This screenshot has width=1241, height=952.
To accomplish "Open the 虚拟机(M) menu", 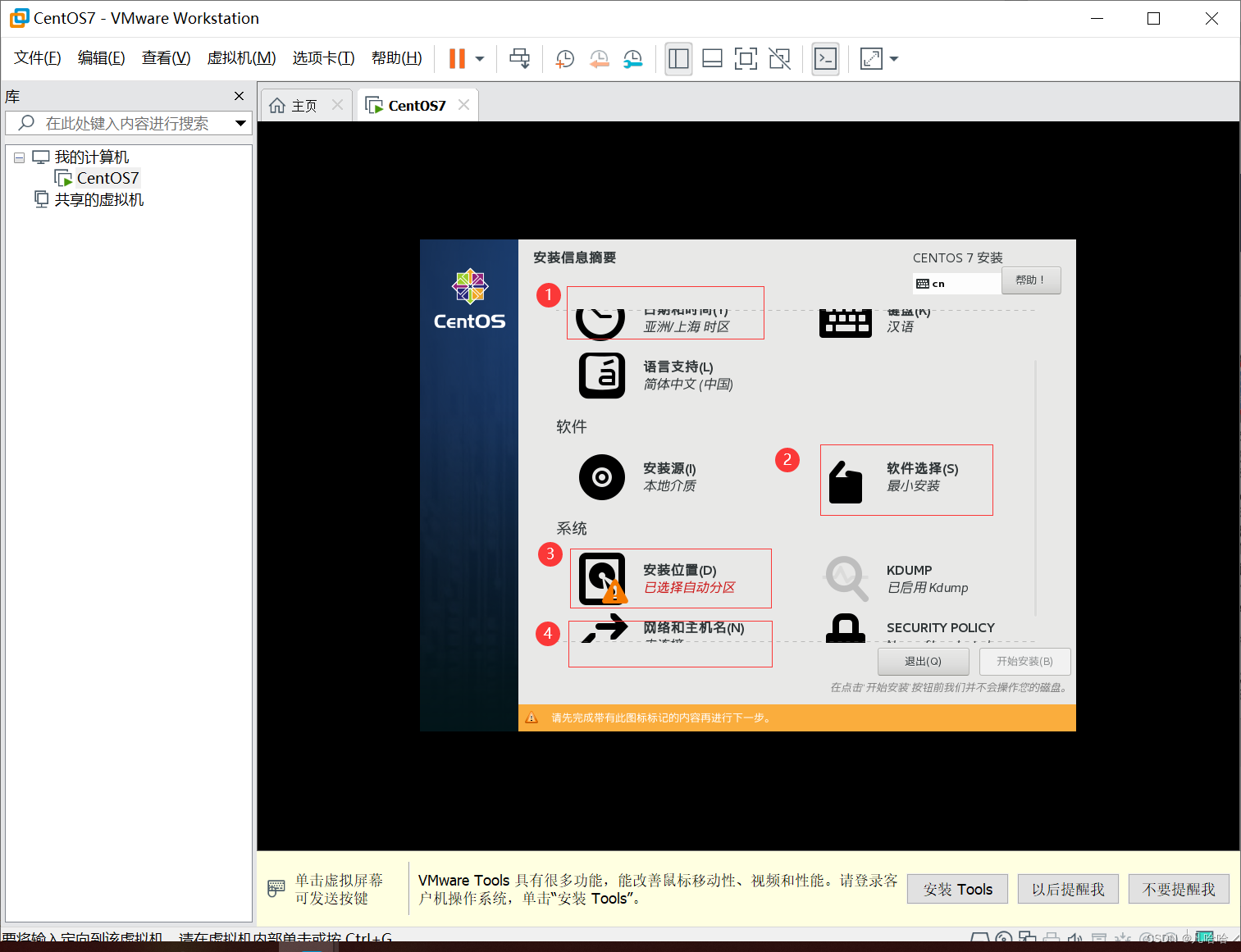I will (x=241, y=57).
